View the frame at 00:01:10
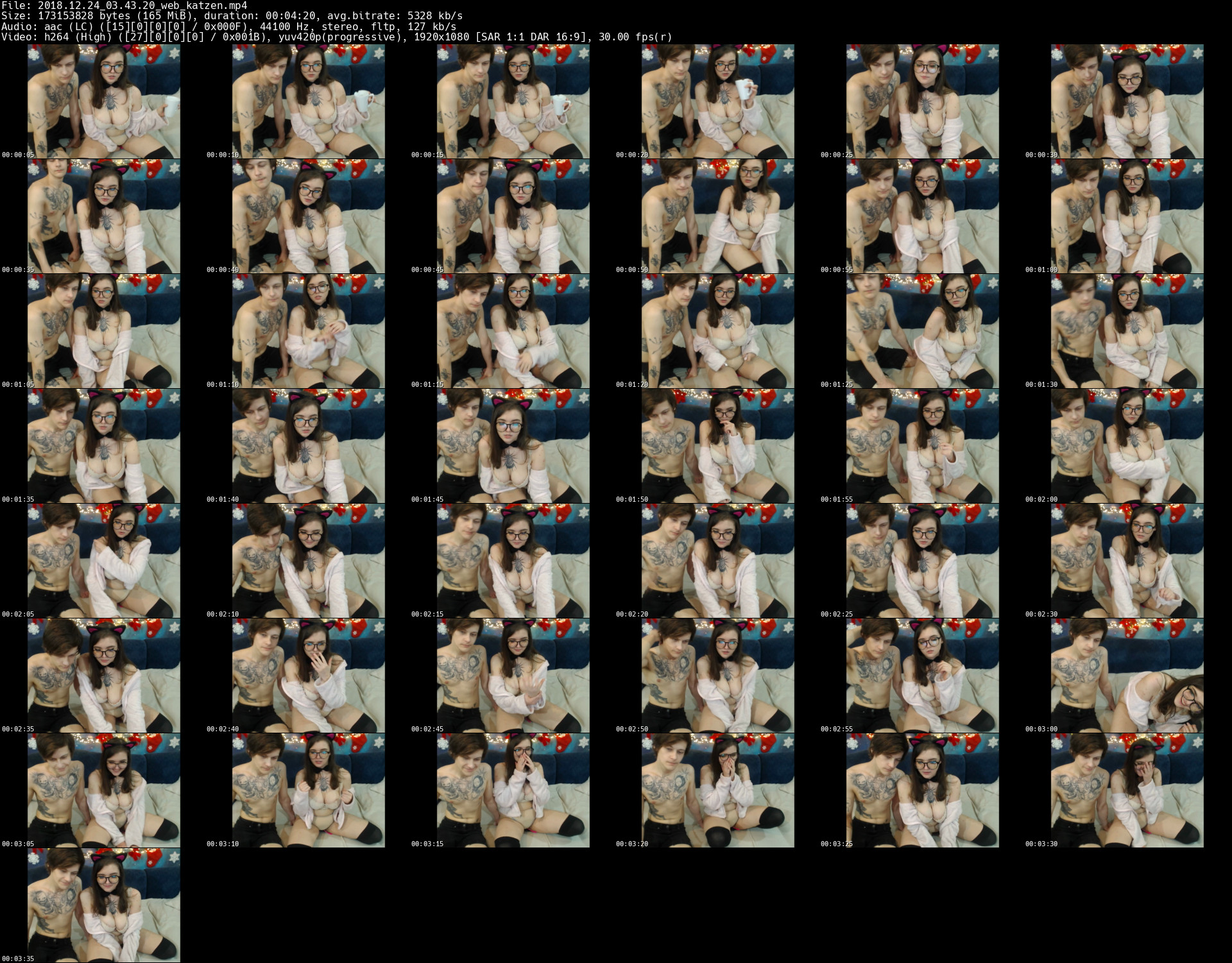This screenshot has height=963, width=1232. (309, 331)
